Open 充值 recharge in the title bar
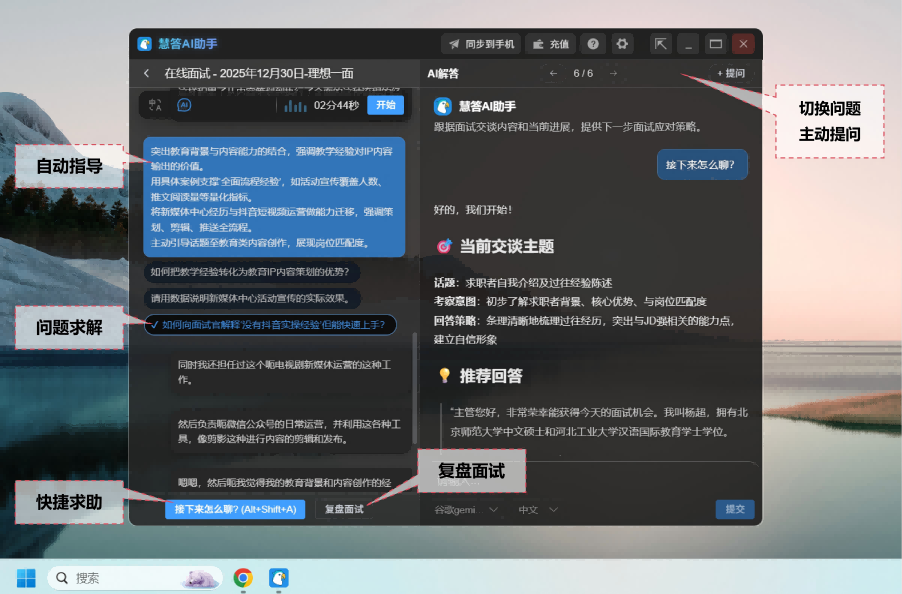This screenshot has width=902, height=594. [550, 44]
